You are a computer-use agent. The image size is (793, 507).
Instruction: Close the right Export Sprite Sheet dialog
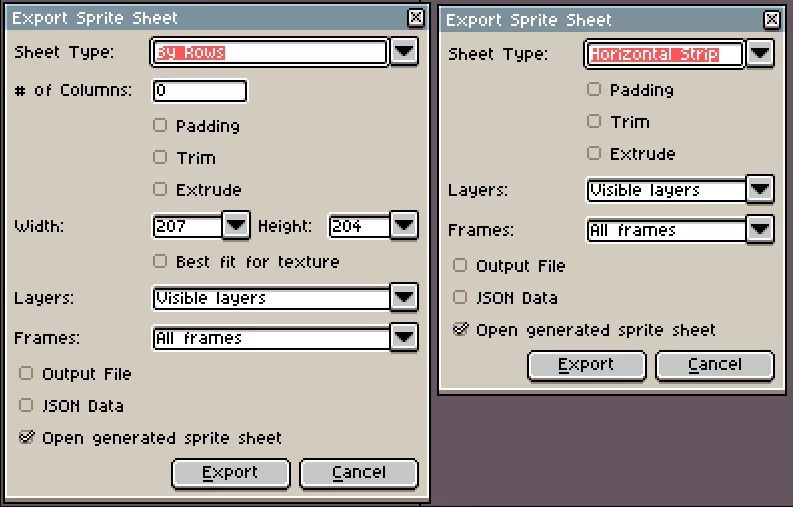tap(771, 20)
